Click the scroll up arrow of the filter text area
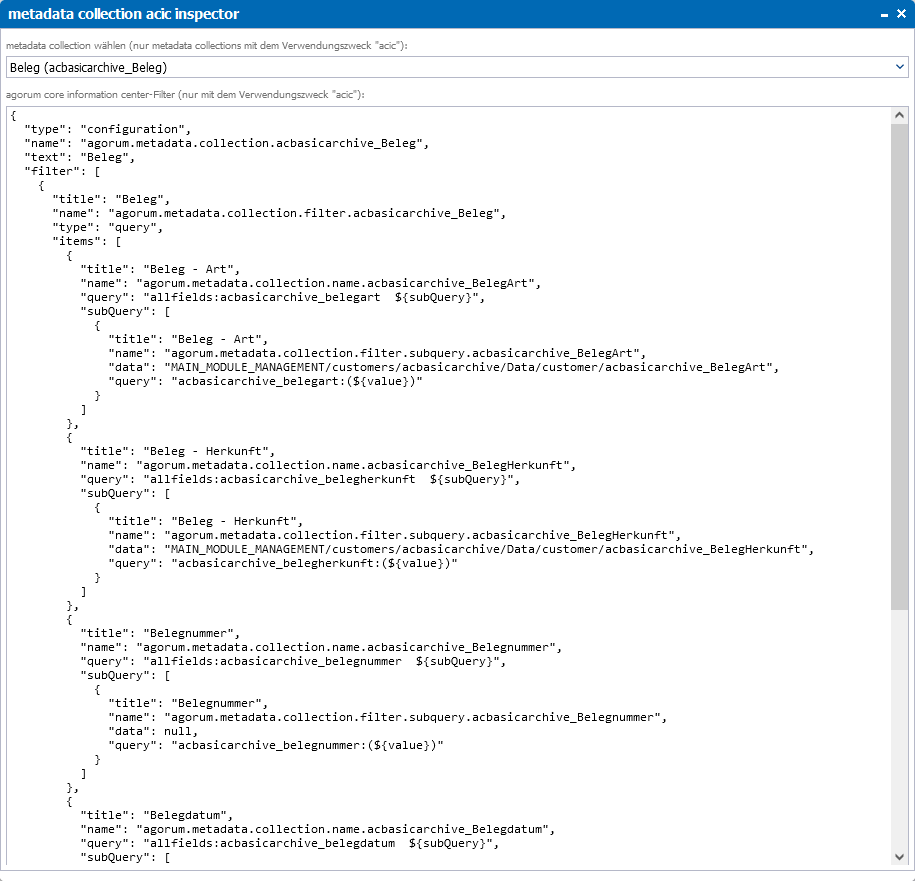The height and width of the screenshot is (881, 915). tap(899, 115)
